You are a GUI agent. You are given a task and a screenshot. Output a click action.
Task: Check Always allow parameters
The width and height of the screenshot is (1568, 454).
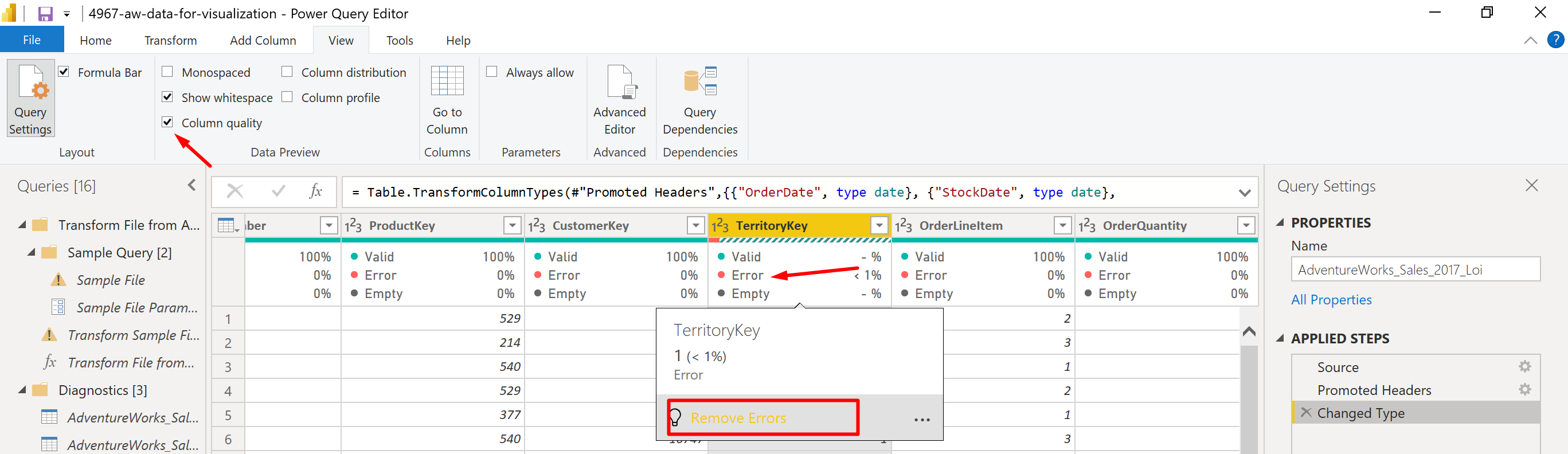tap(492, 72)
